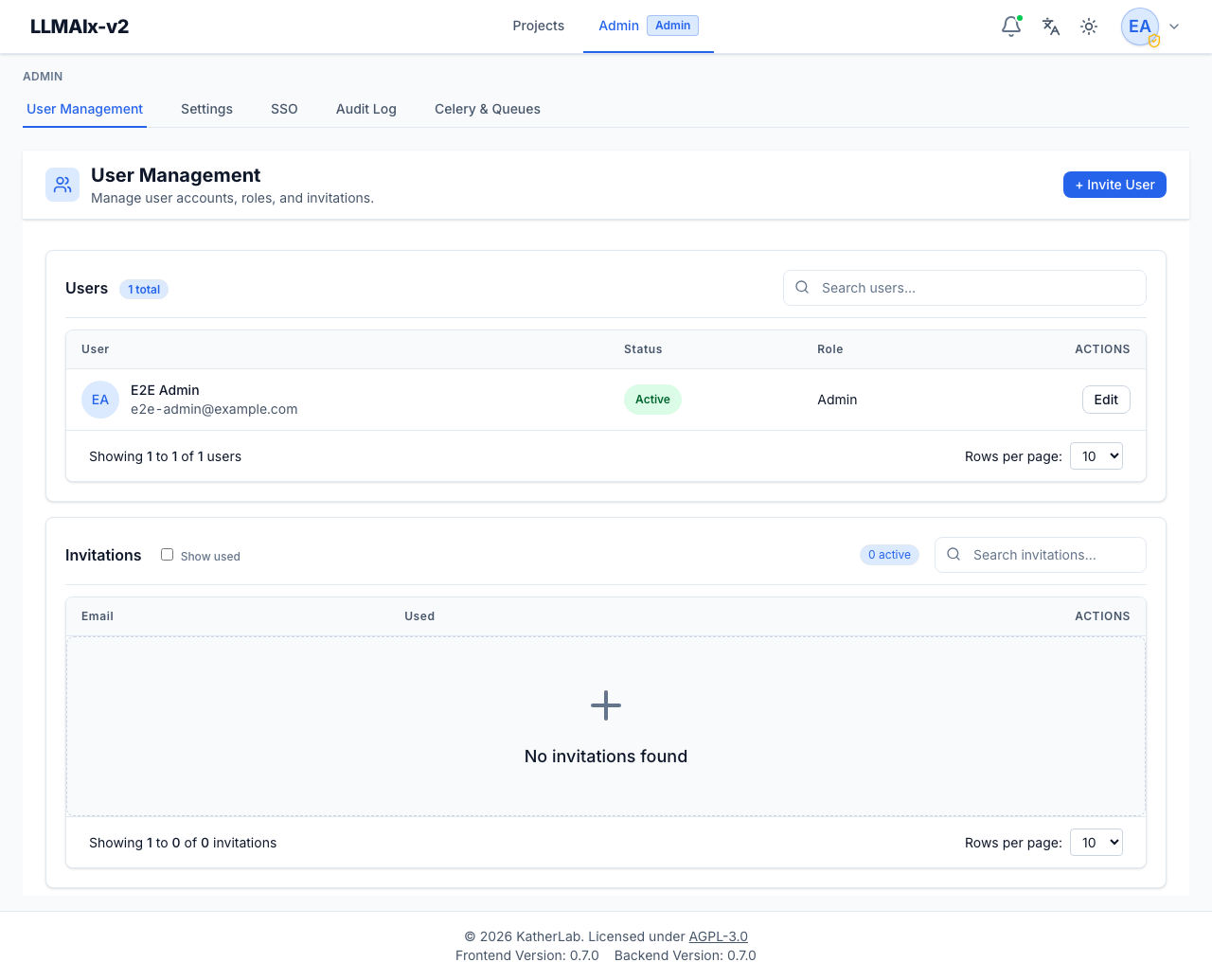Click the Used column header
This screenshot has width=1212, height=980.
point(419,616)
